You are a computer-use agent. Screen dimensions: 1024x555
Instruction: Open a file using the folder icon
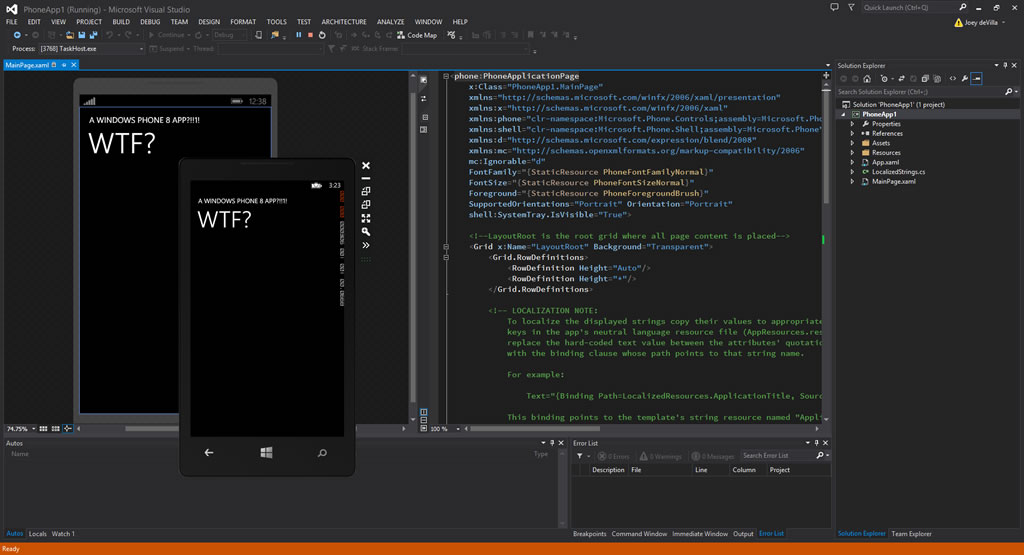click(69, 35)
